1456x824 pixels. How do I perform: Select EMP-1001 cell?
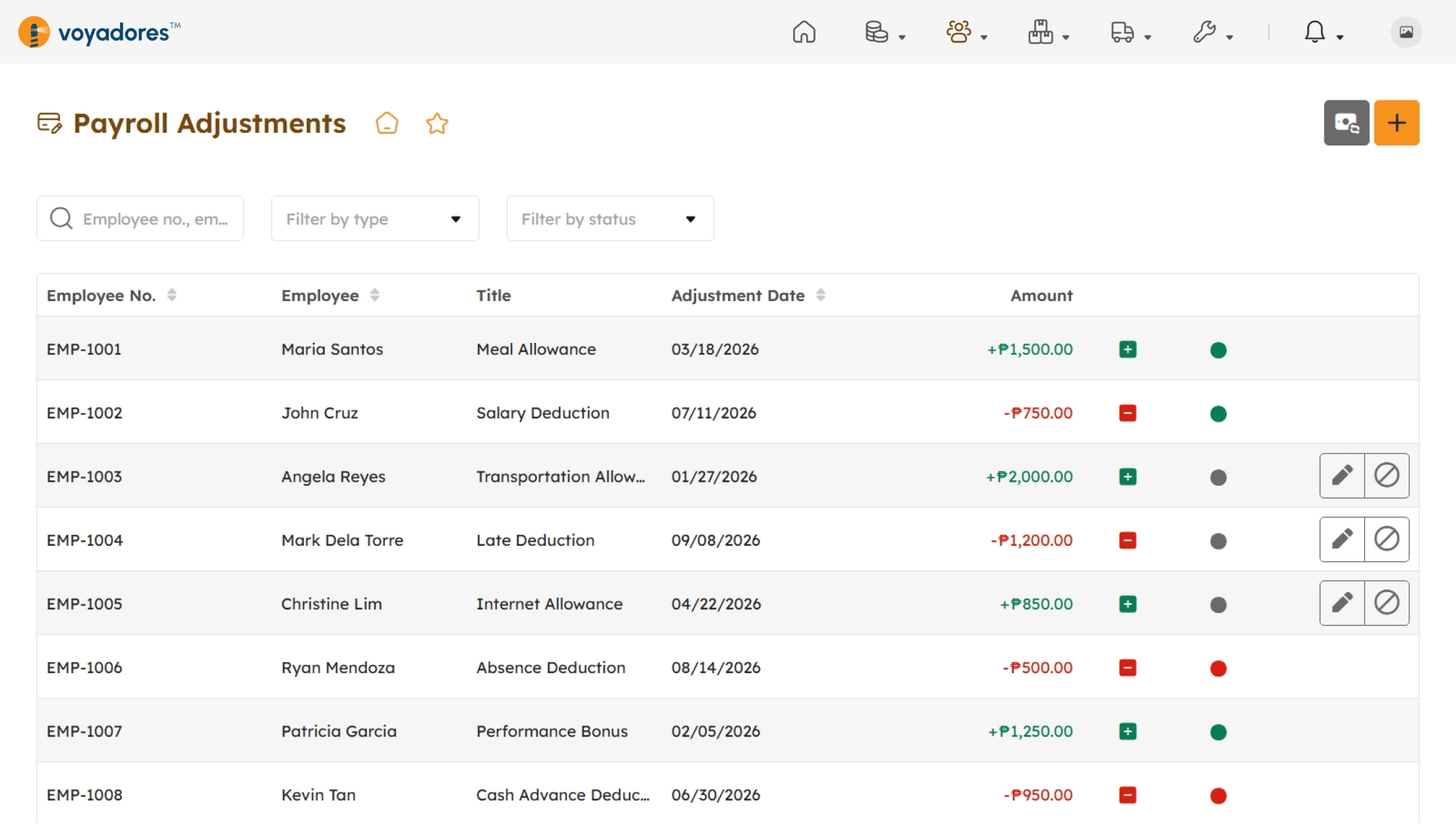(x=84, y=349)
